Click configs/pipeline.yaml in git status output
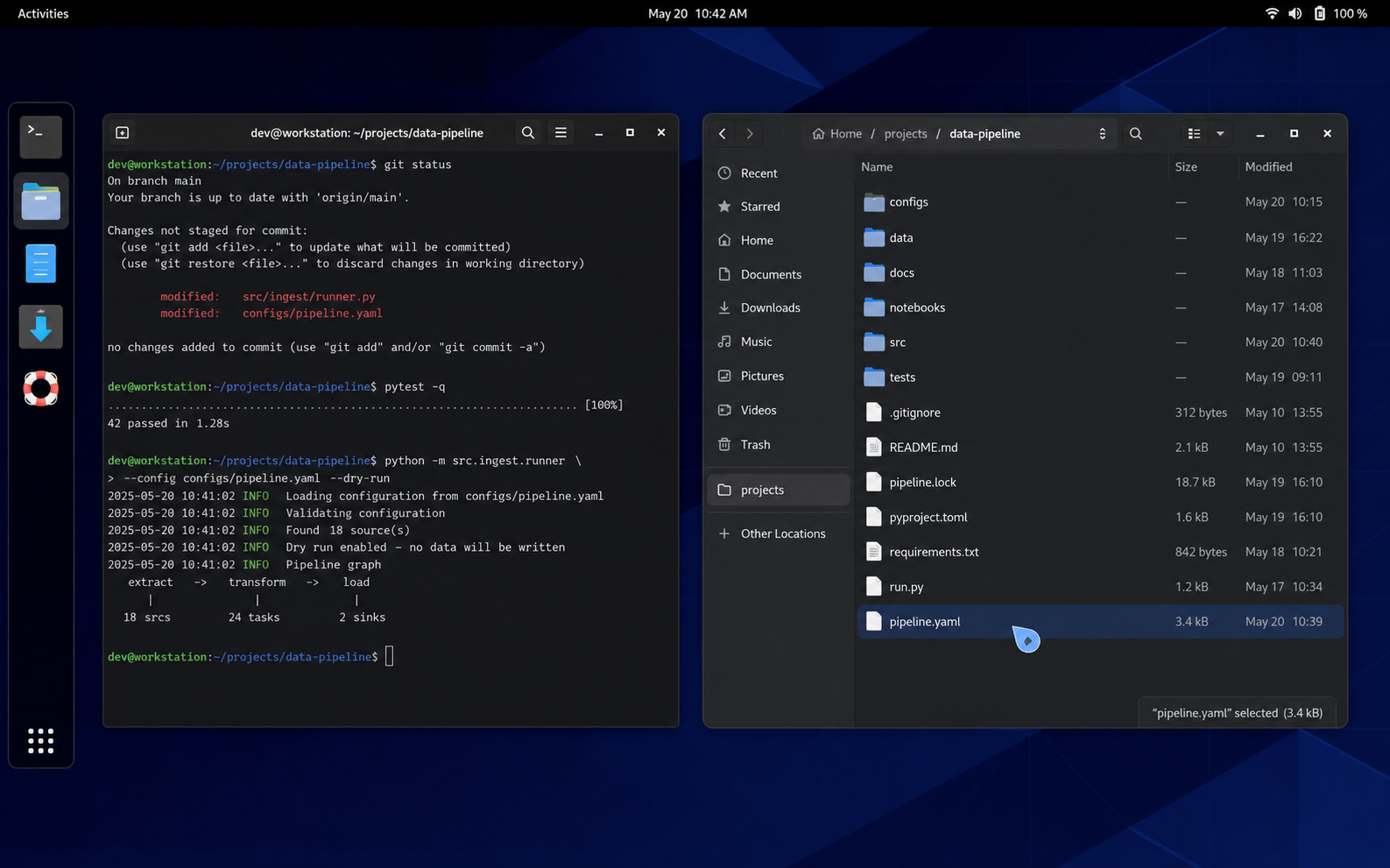The width and height of the screenshot is (1390, 868). (313, 314)
